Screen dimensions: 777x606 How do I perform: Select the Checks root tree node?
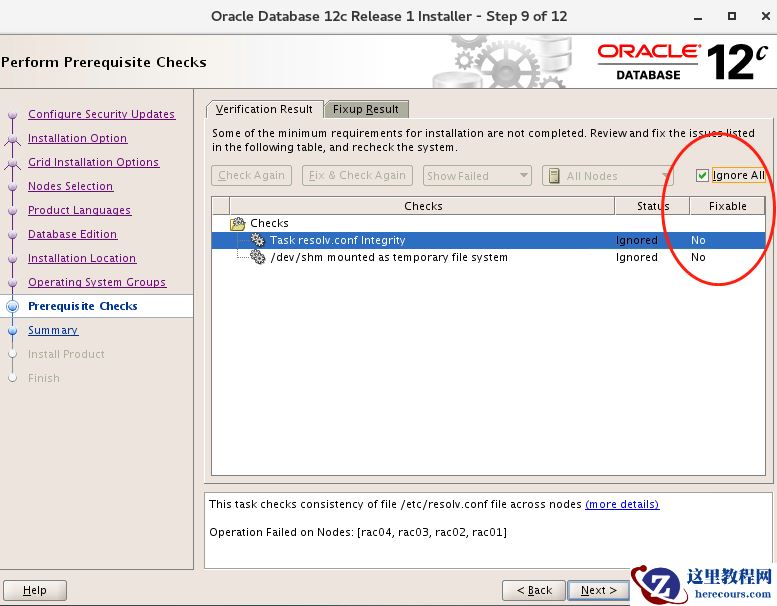[x=269, y=223]
